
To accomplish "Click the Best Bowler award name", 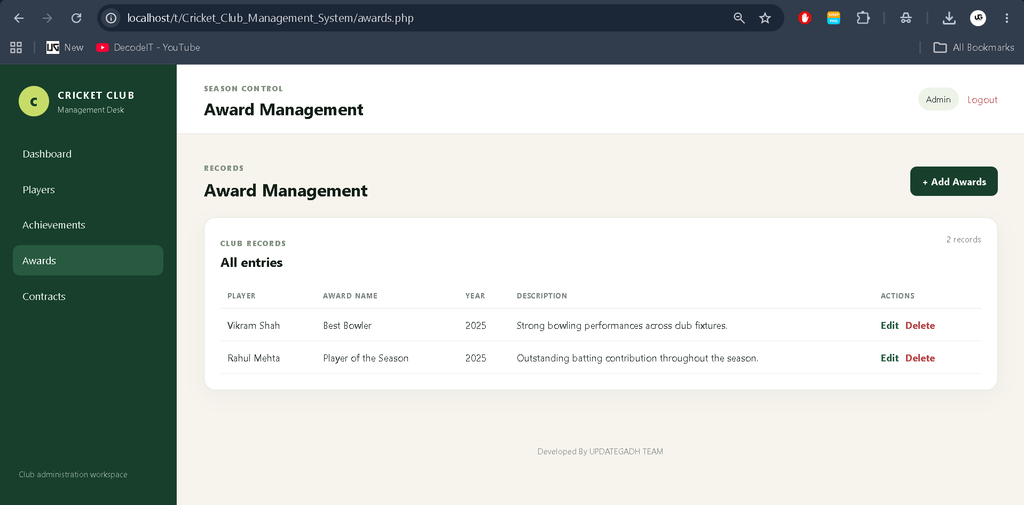I will click(x=347, y=325).
